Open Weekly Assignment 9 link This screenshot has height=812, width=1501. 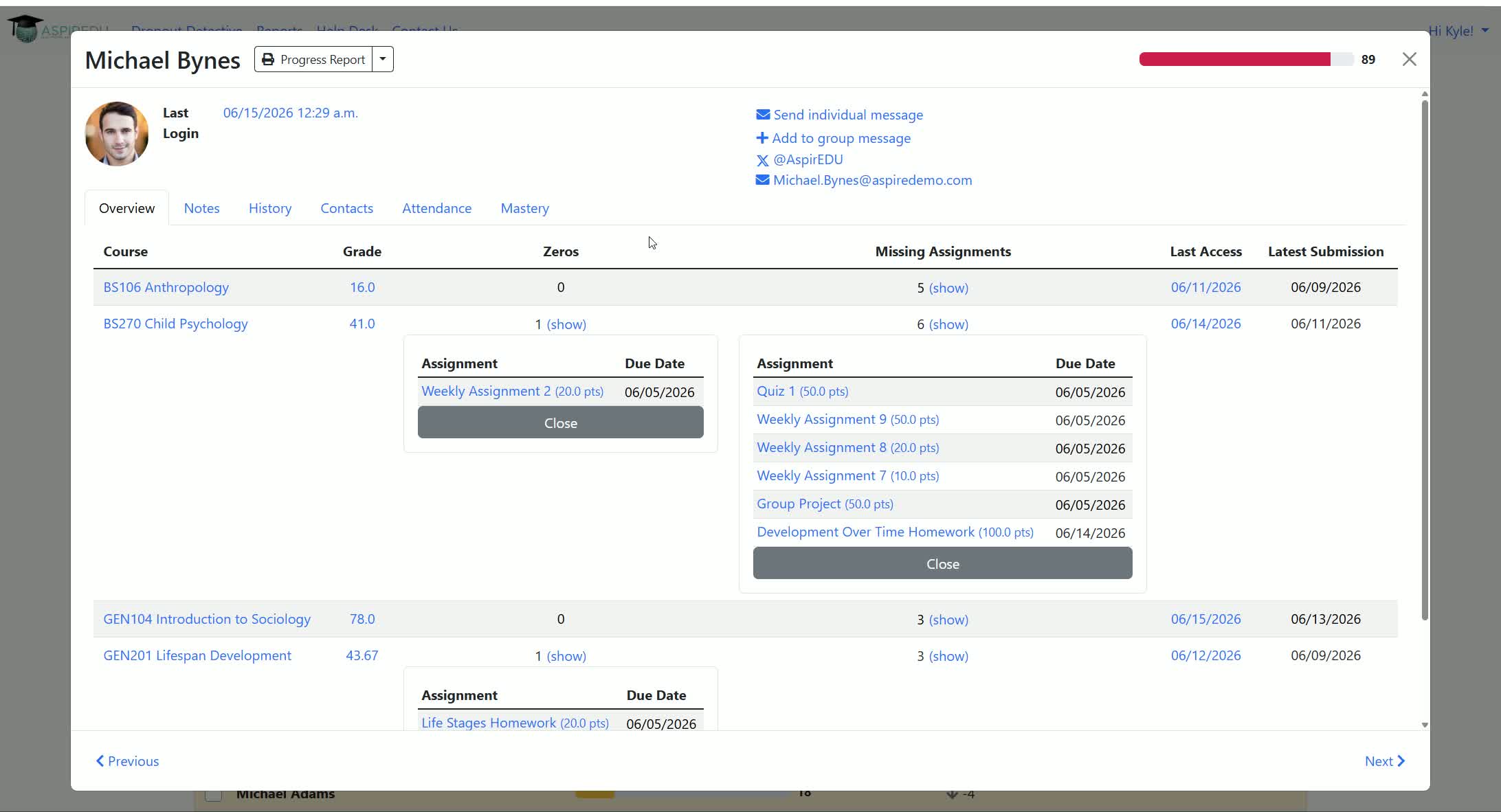coord(848,419)
